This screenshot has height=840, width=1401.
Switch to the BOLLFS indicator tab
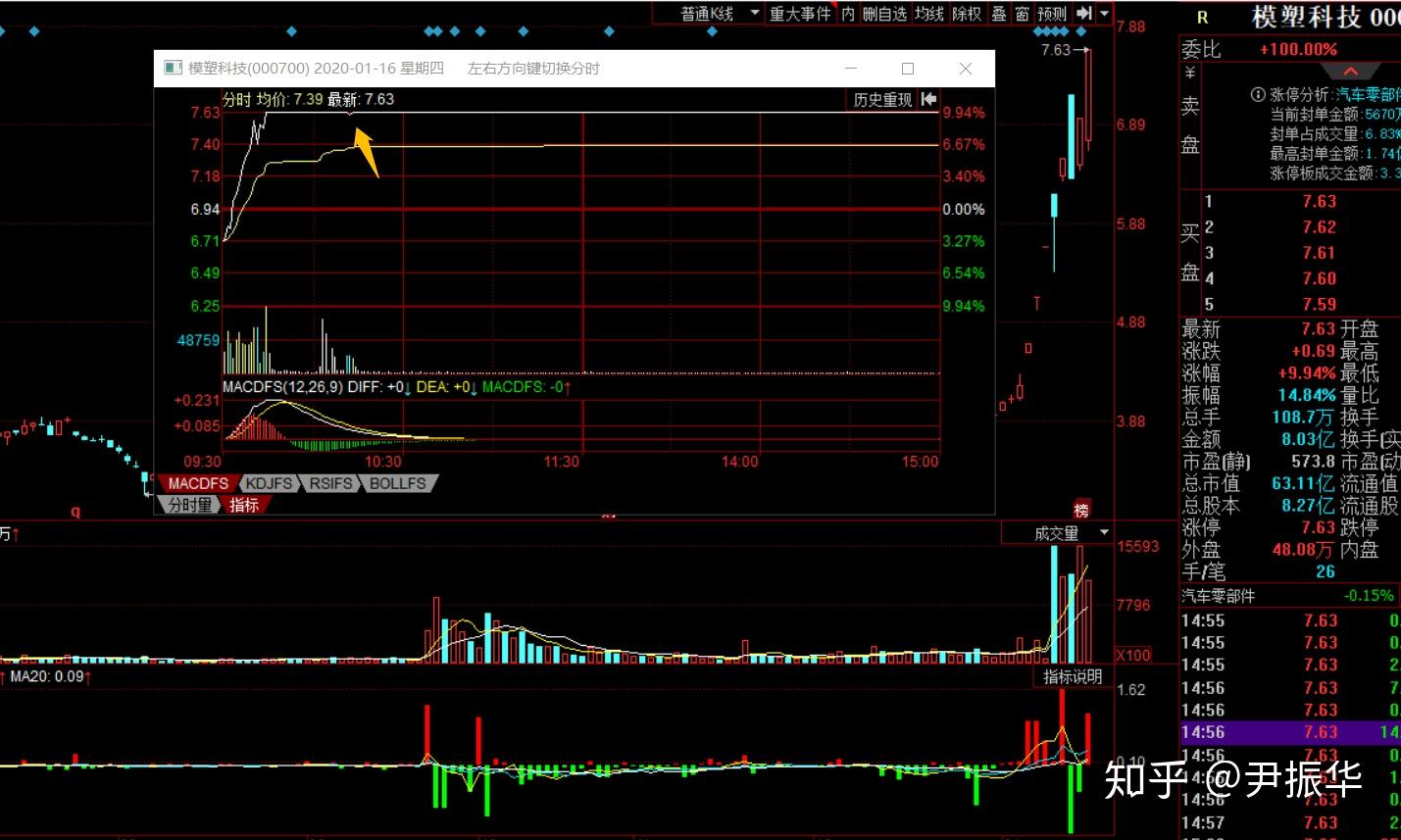click(398, 483)
